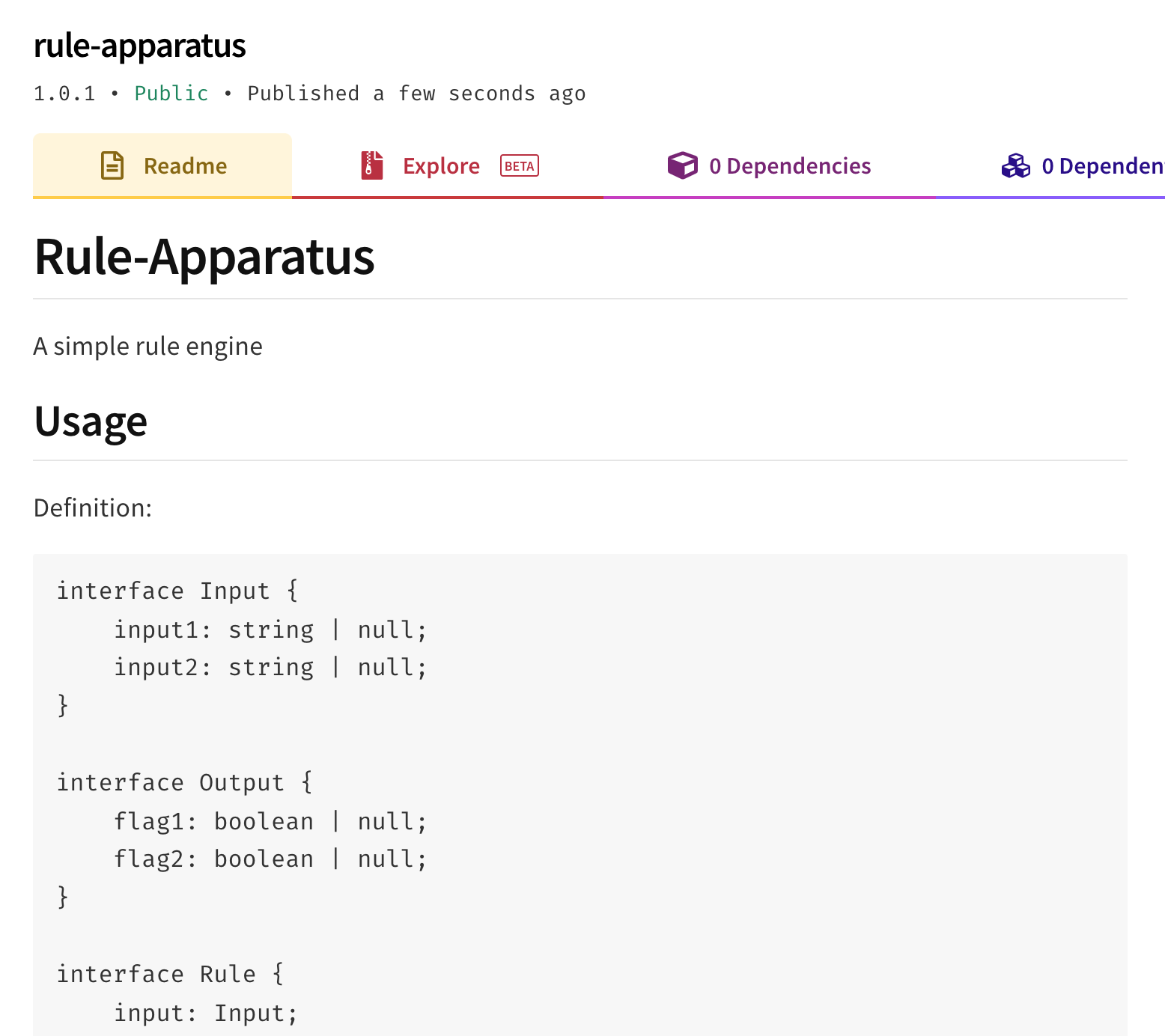Viewport: 1165px width, 1036px height.
Task: Click the Usage section heading
Action: pos(91,421)
